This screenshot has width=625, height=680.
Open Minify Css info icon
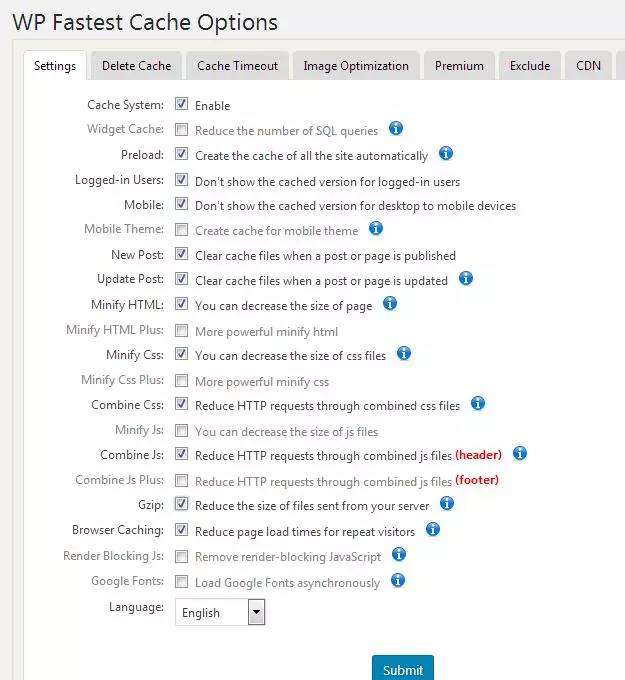[x=404, y=353]
